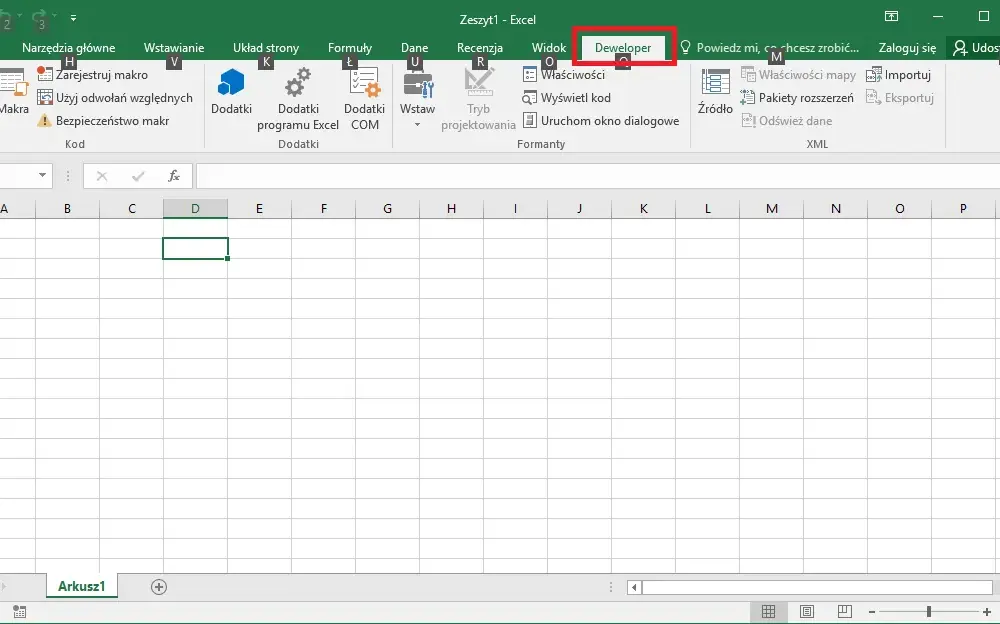Select column D header
1000x624 pixels.
click(195, 209)
